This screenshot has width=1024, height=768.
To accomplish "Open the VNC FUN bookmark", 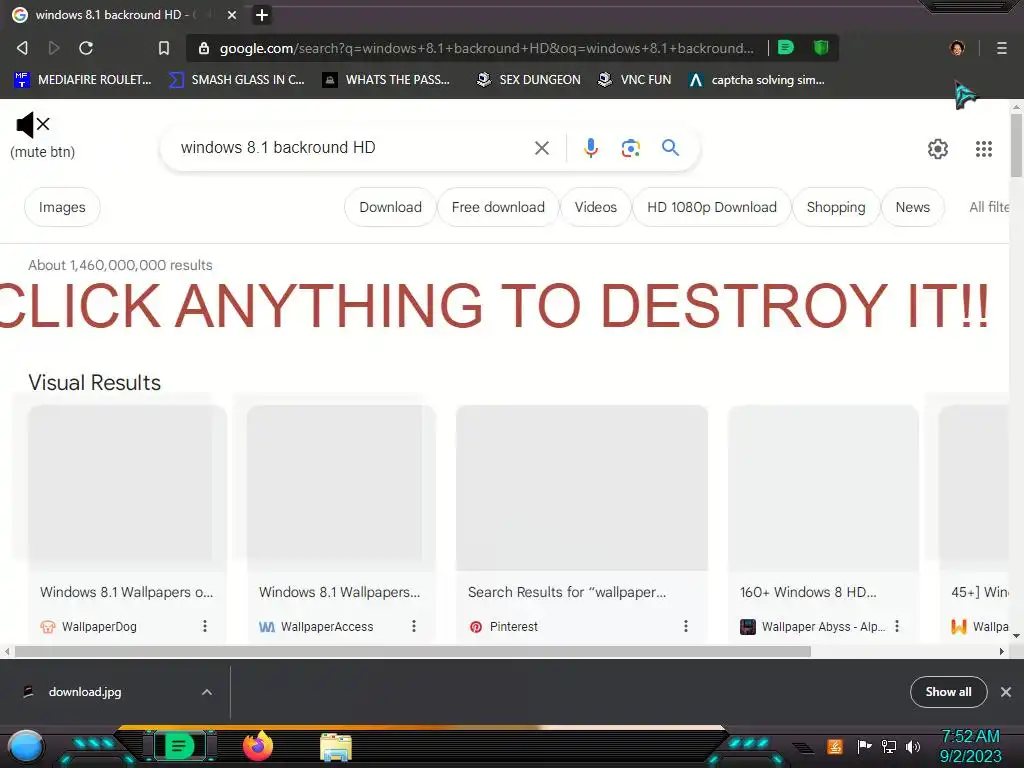I will (635, 80).
